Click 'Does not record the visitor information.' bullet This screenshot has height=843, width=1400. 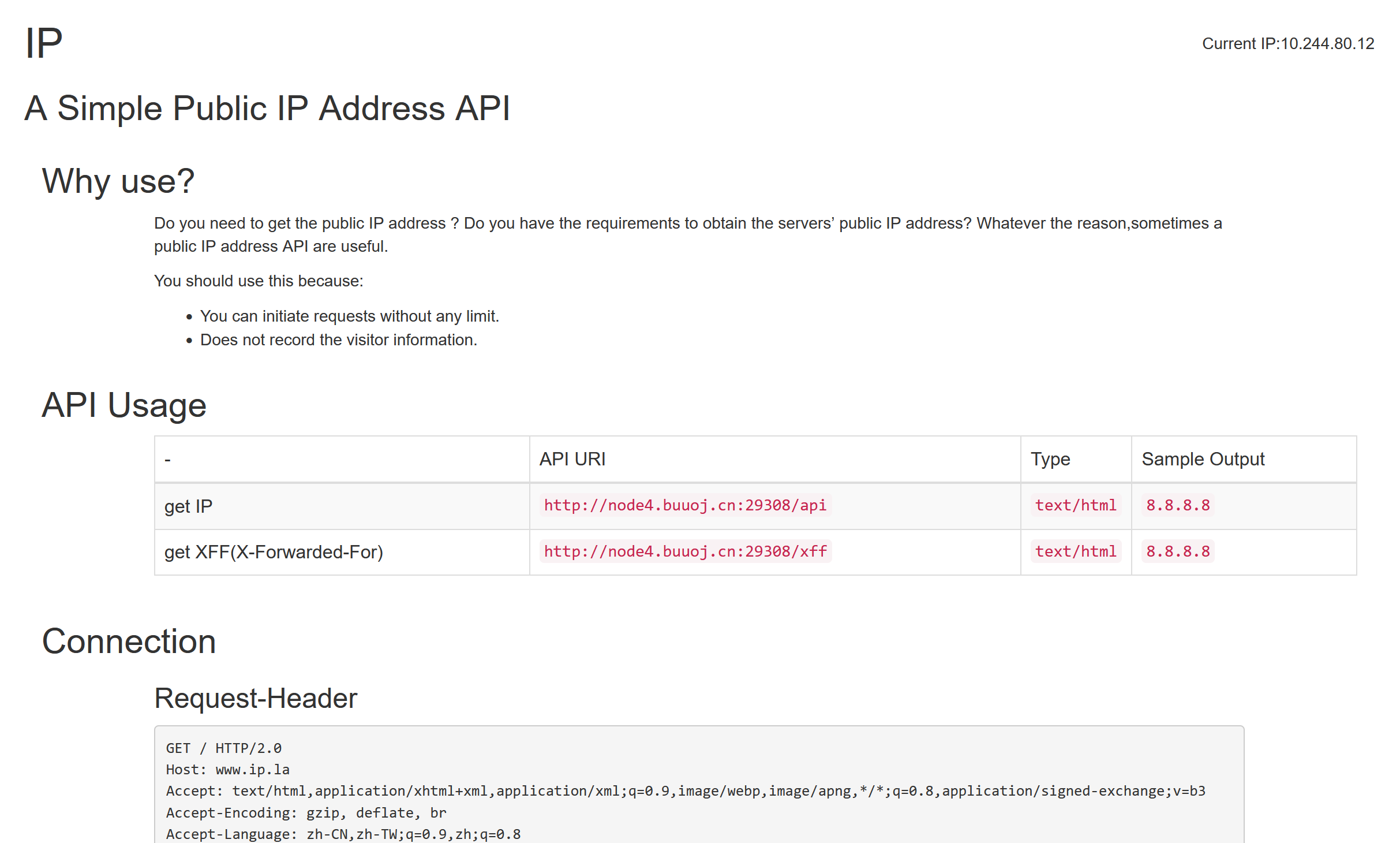(339, 340)
